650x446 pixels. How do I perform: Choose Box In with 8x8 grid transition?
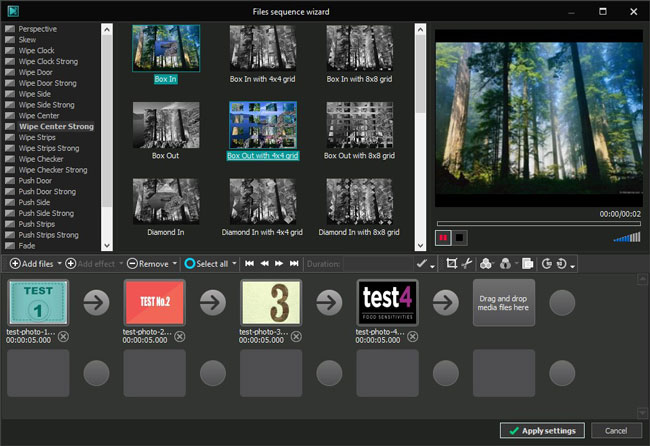click(359, 48)
